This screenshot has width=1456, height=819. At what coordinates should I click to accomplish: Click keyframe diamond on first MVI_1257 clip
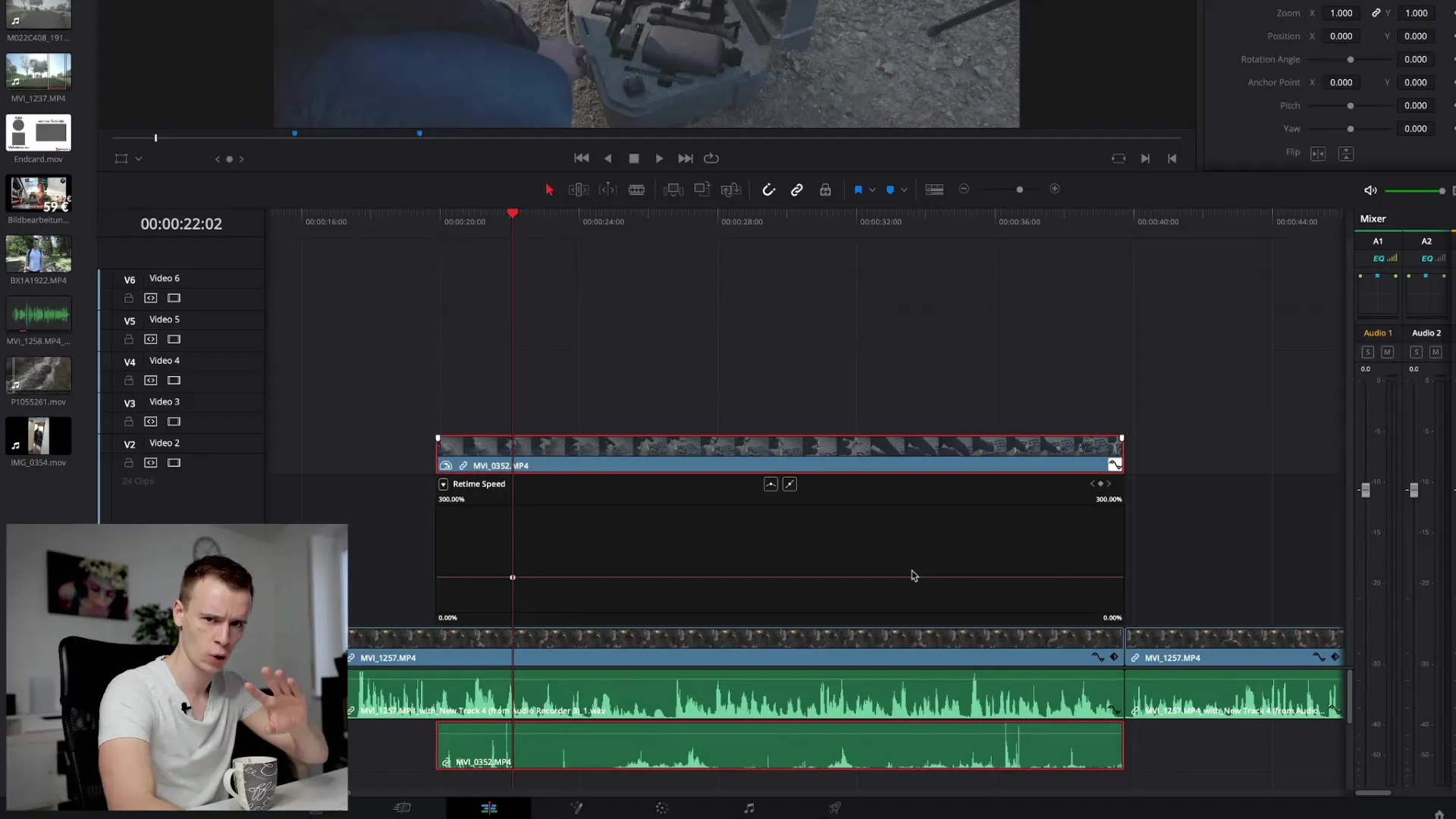coord(1114,657)
